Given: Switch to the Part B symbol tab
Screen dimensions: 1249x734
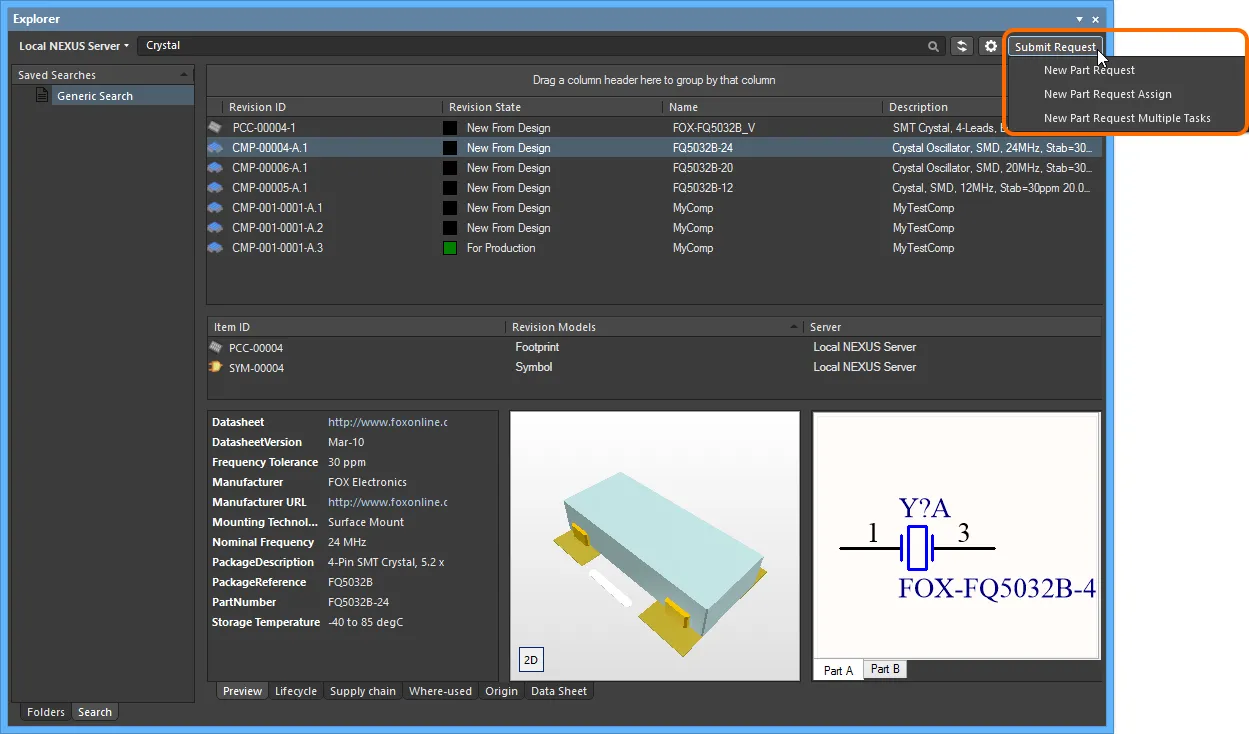Looking at the screenshot, I should [884, 669].
